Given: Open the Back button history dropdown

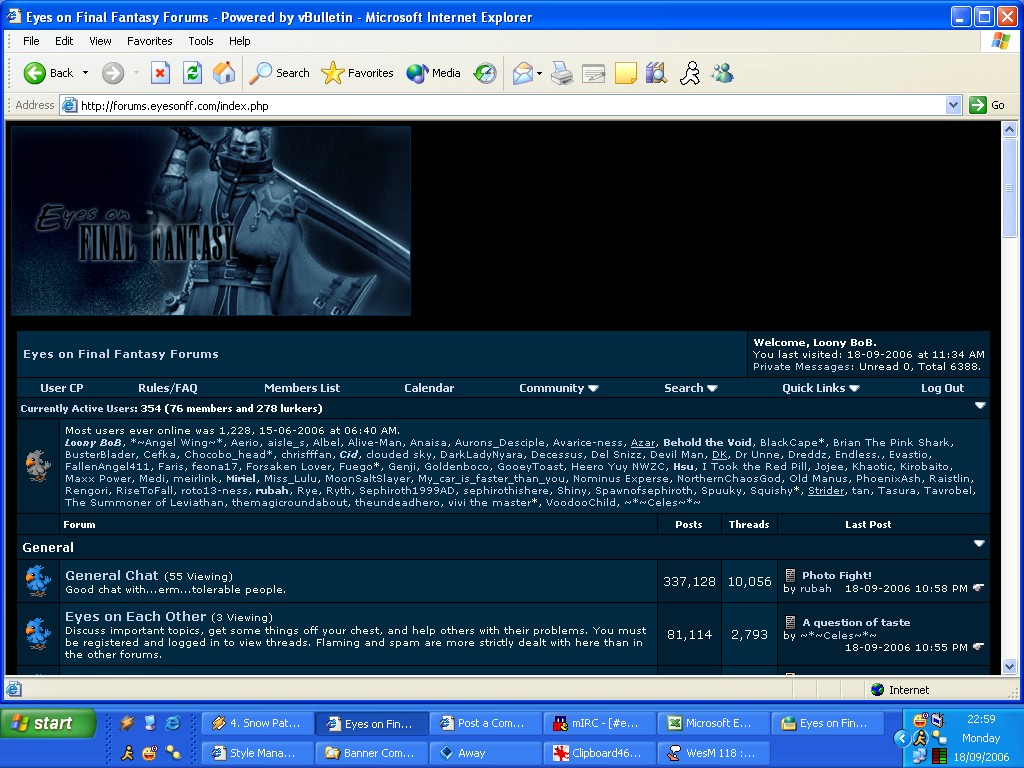Looking at the screenshot, I should tap(86, 73).
